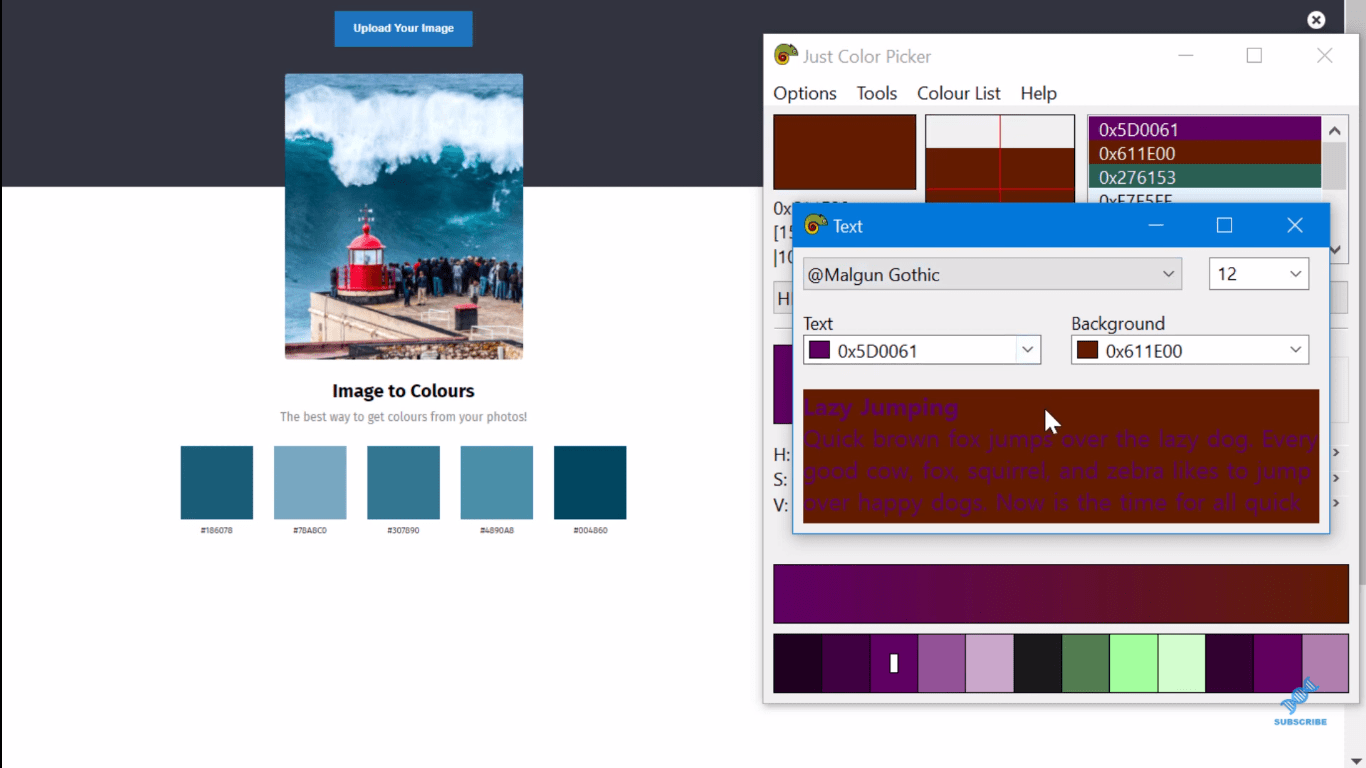Click the #307890 colour swatch on the webpage

[403, 483]
